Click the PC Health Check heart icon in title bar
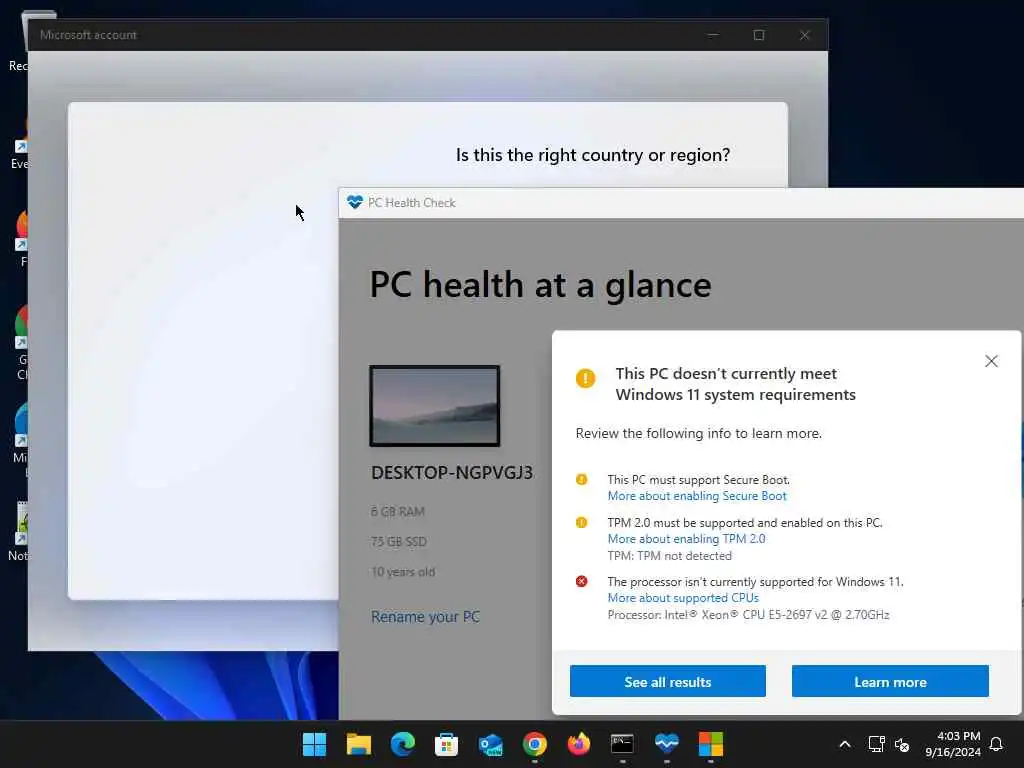This screenshot has height=768, width=1024. click(x=355, y=202)
